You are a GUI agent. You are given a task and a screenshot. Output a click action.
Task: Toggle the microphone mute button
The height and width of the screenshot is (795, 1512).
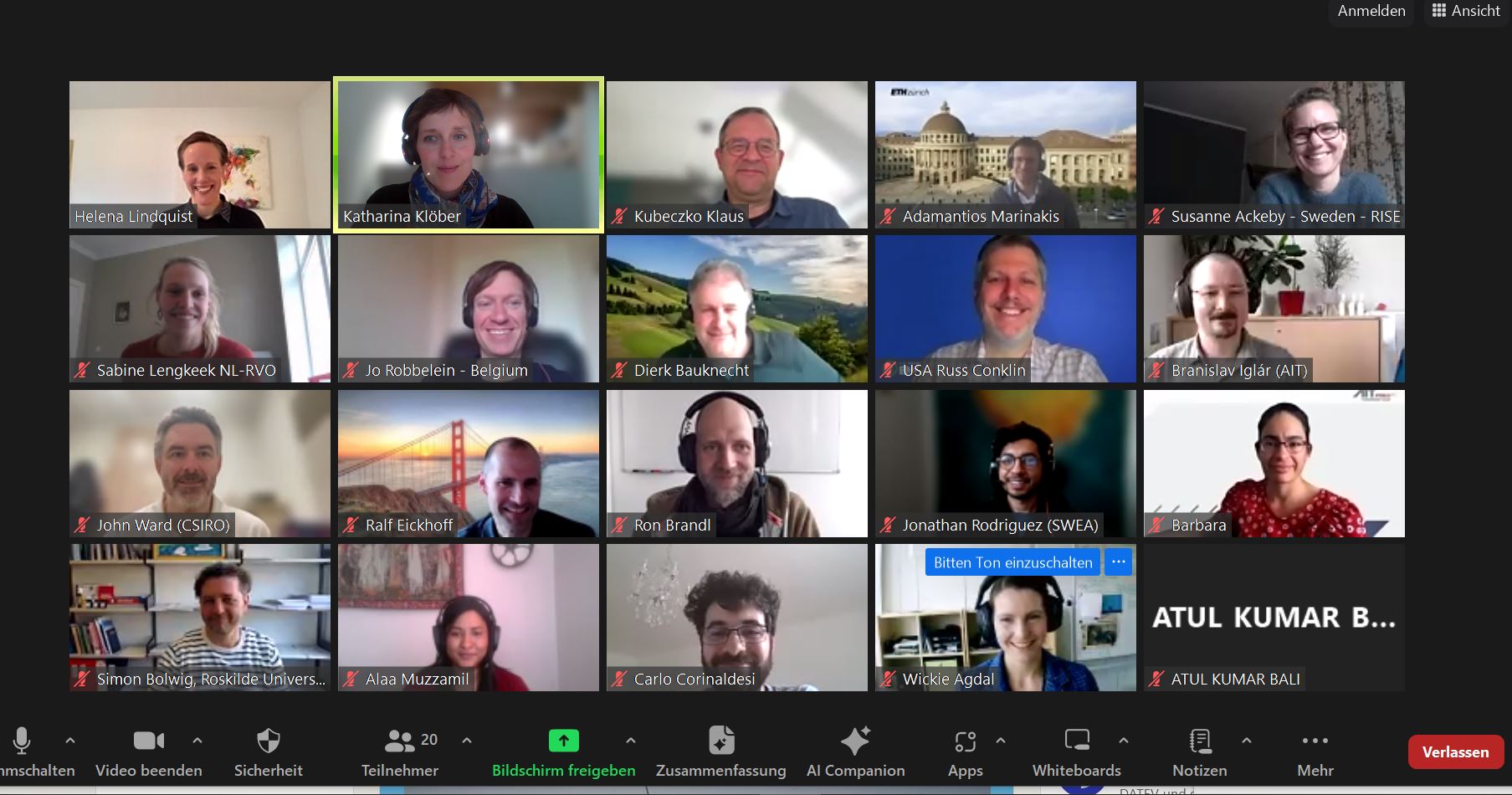[x=23, y=741]
